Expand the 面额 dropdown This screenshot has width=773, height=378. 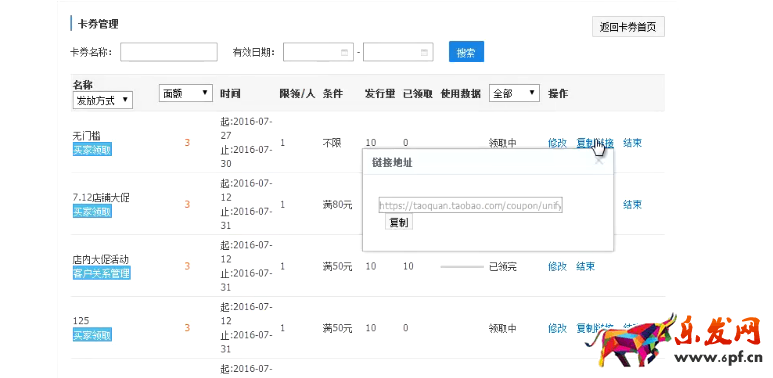[x=186, y=93]
